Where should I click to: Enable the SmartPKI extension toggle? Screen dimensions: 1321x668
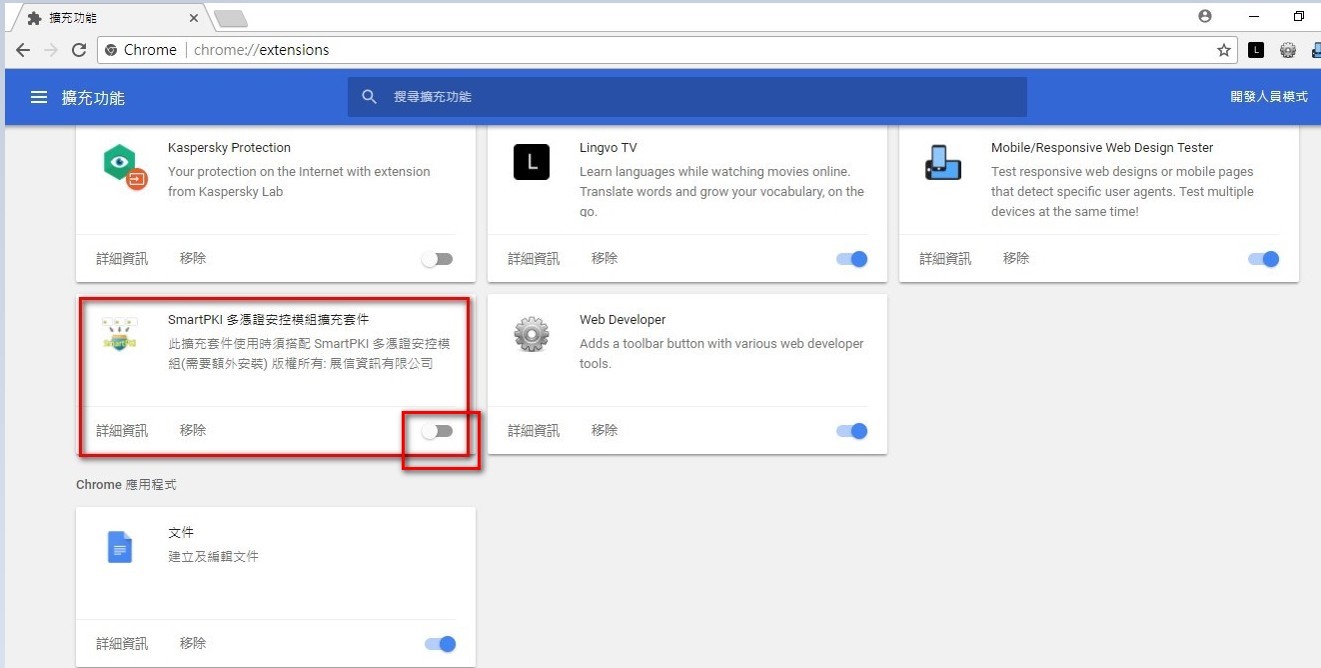(437, 431)
